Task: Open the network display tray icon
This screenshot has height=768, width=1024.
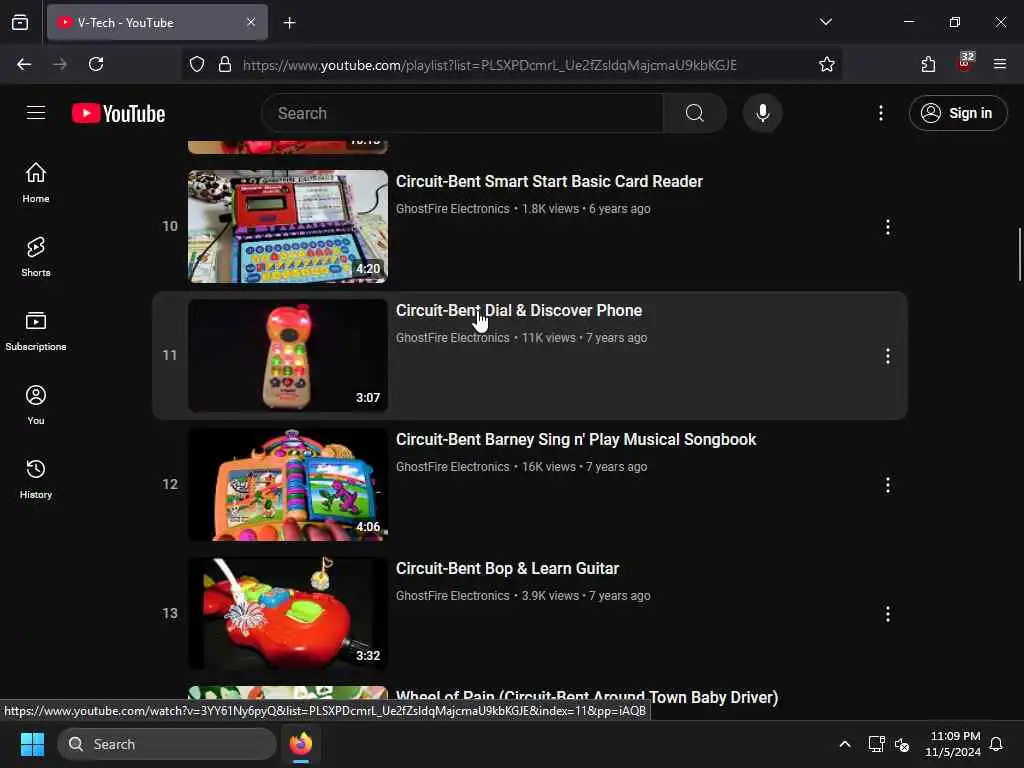Action: point(876,744)
